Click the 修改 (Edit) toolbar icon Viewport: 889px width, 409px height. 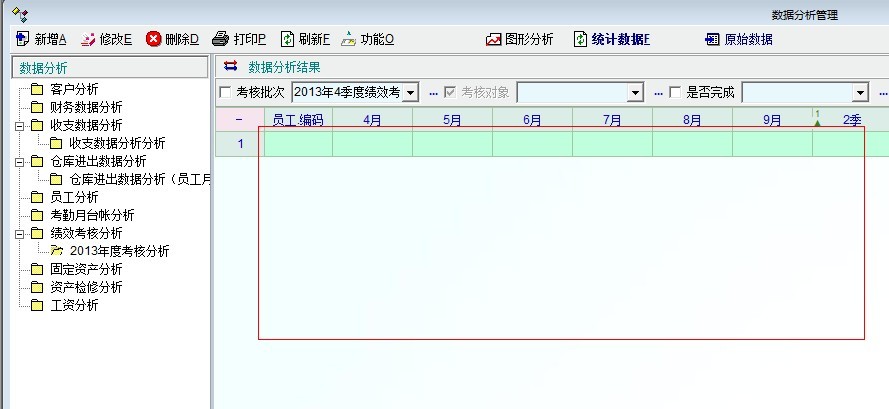click(x=88, y=40)
